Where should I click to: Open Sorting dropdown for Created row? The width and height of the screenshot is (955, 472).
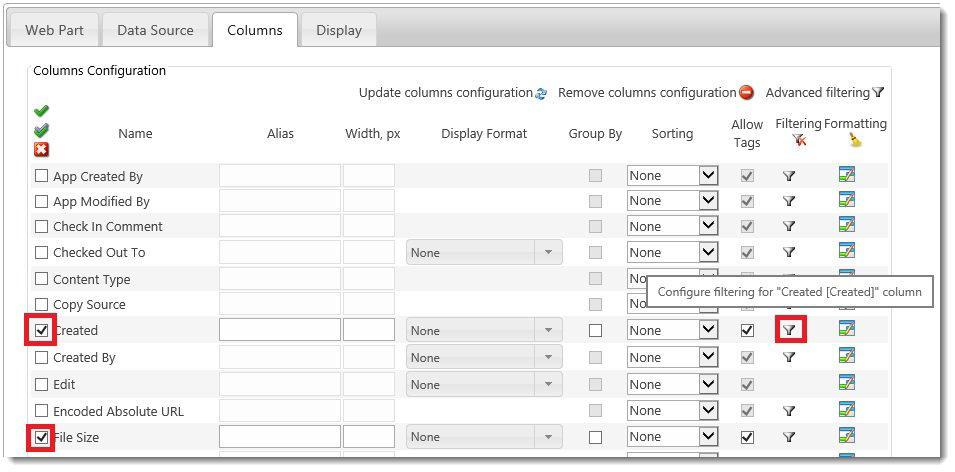click(672, 330)
